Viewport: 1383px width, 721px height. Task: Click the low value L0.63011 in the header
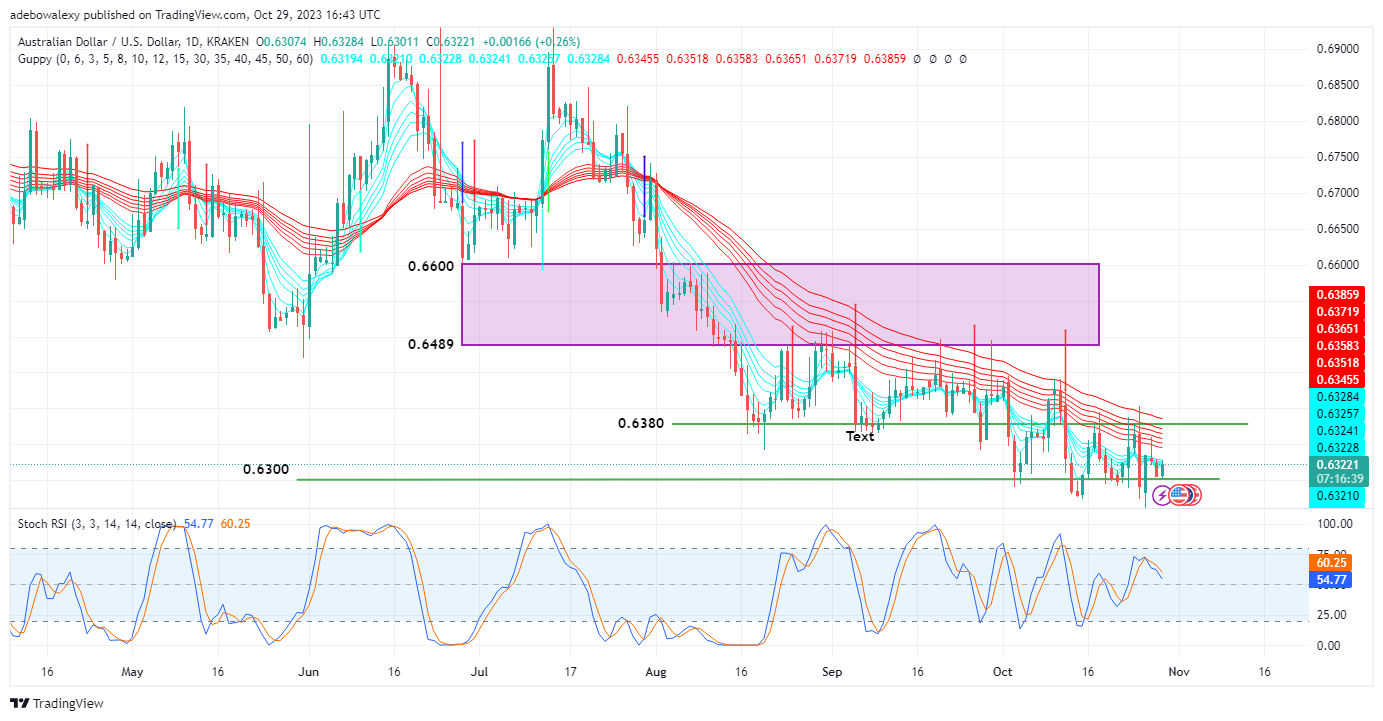pos(396,42)
